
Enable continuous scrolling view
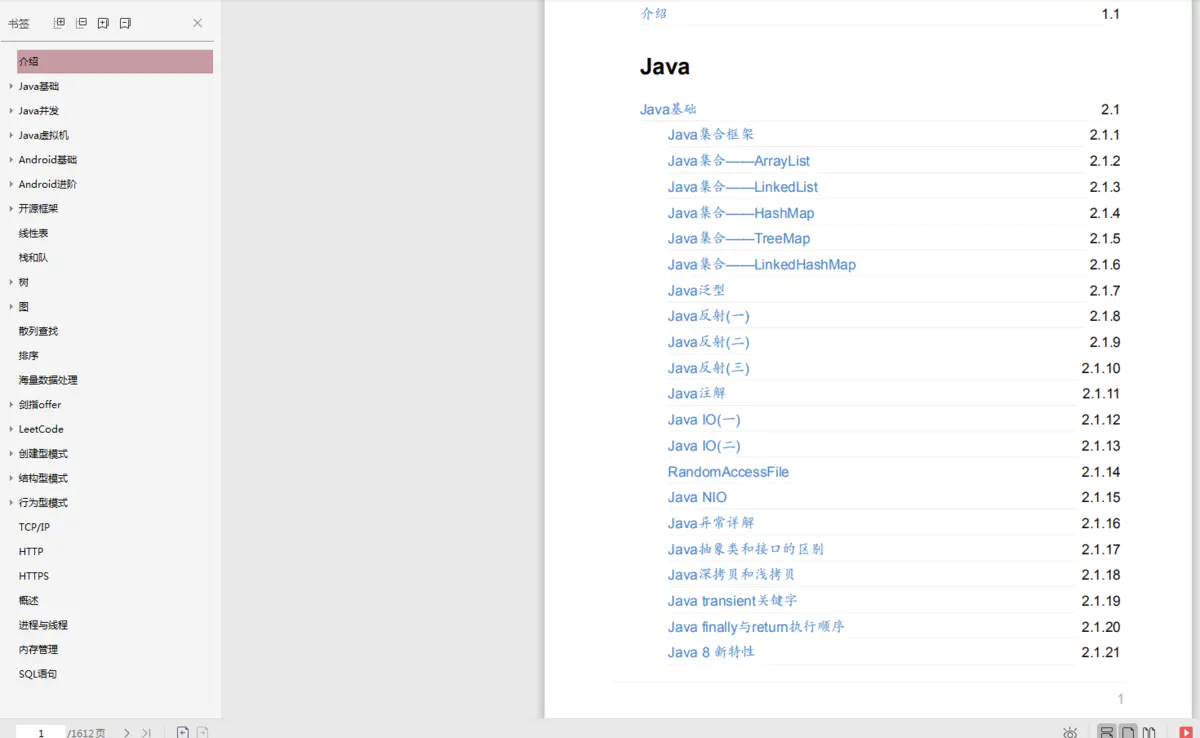pos(1106,733)
